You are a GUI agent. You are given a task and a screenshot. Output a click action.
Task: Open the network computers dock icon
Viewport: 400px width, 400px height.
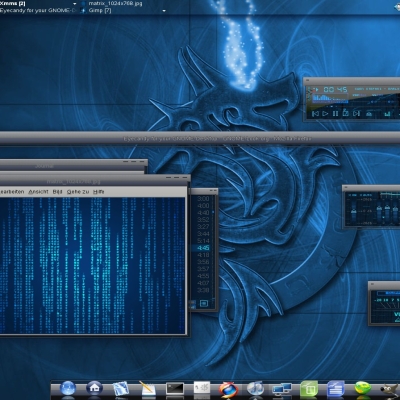[282, 389]
